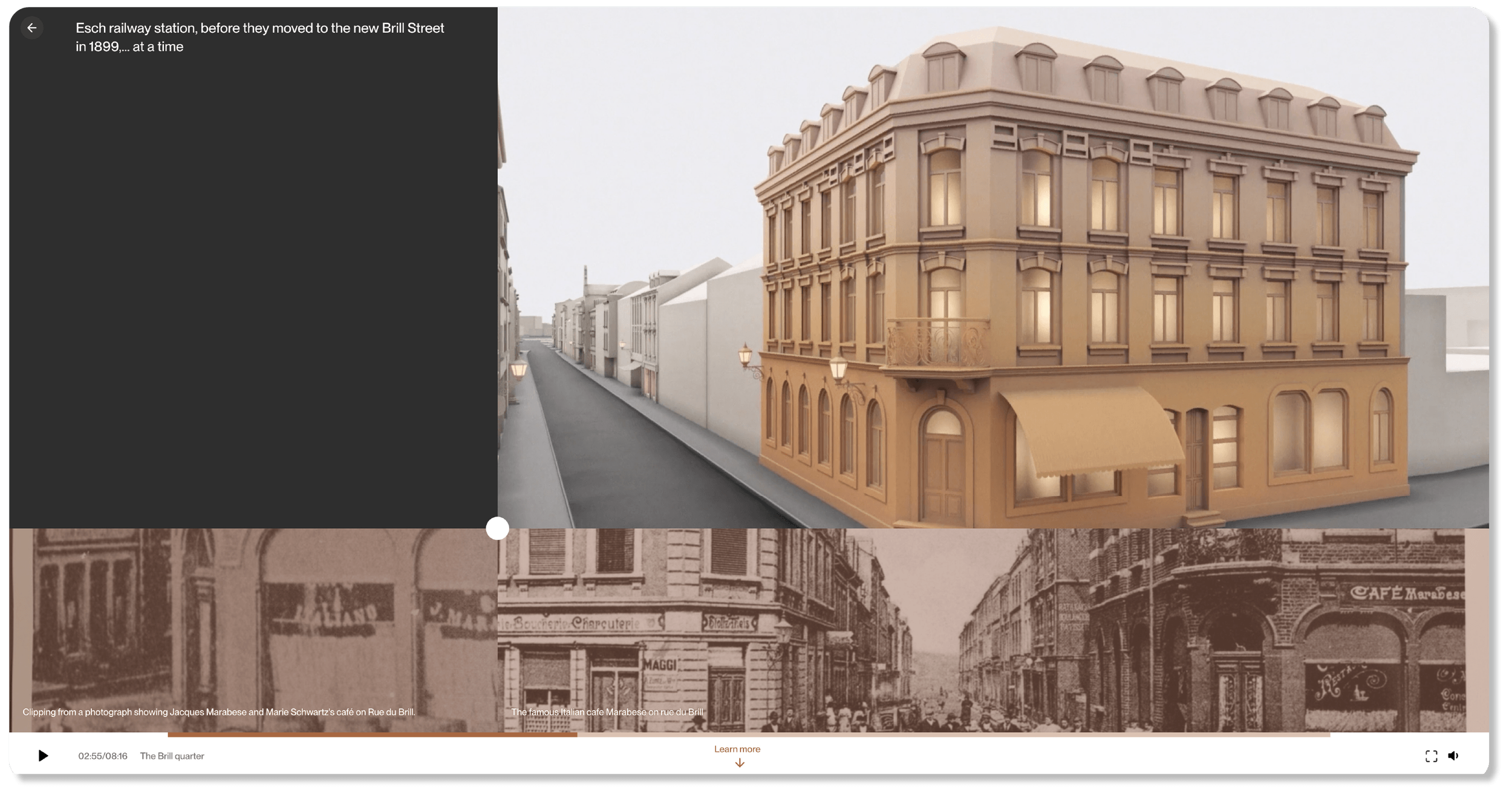Click the down arrow under Learn more
Image resolution: width=1512 pixels, height=795 pixels.
[739, 764]
